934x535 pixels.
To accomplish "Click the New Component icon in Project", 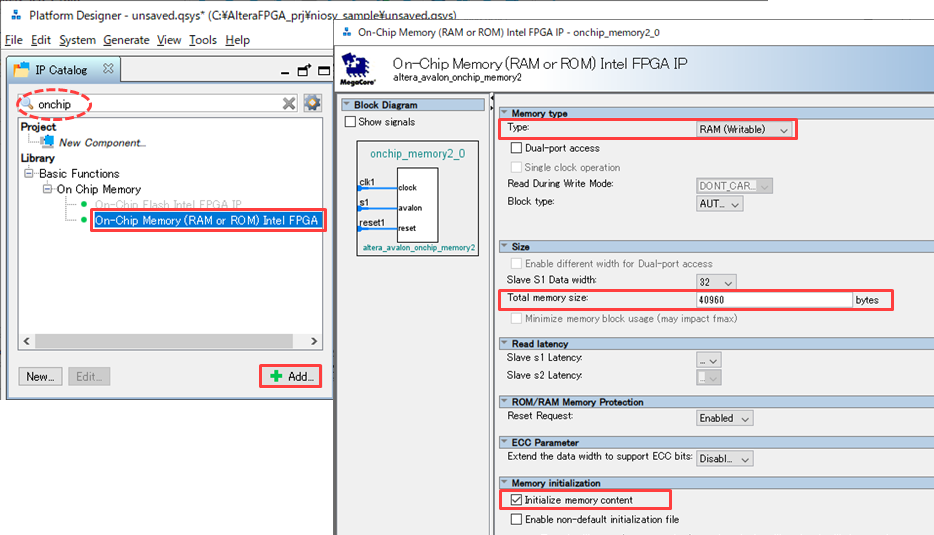I will point(48,141).
